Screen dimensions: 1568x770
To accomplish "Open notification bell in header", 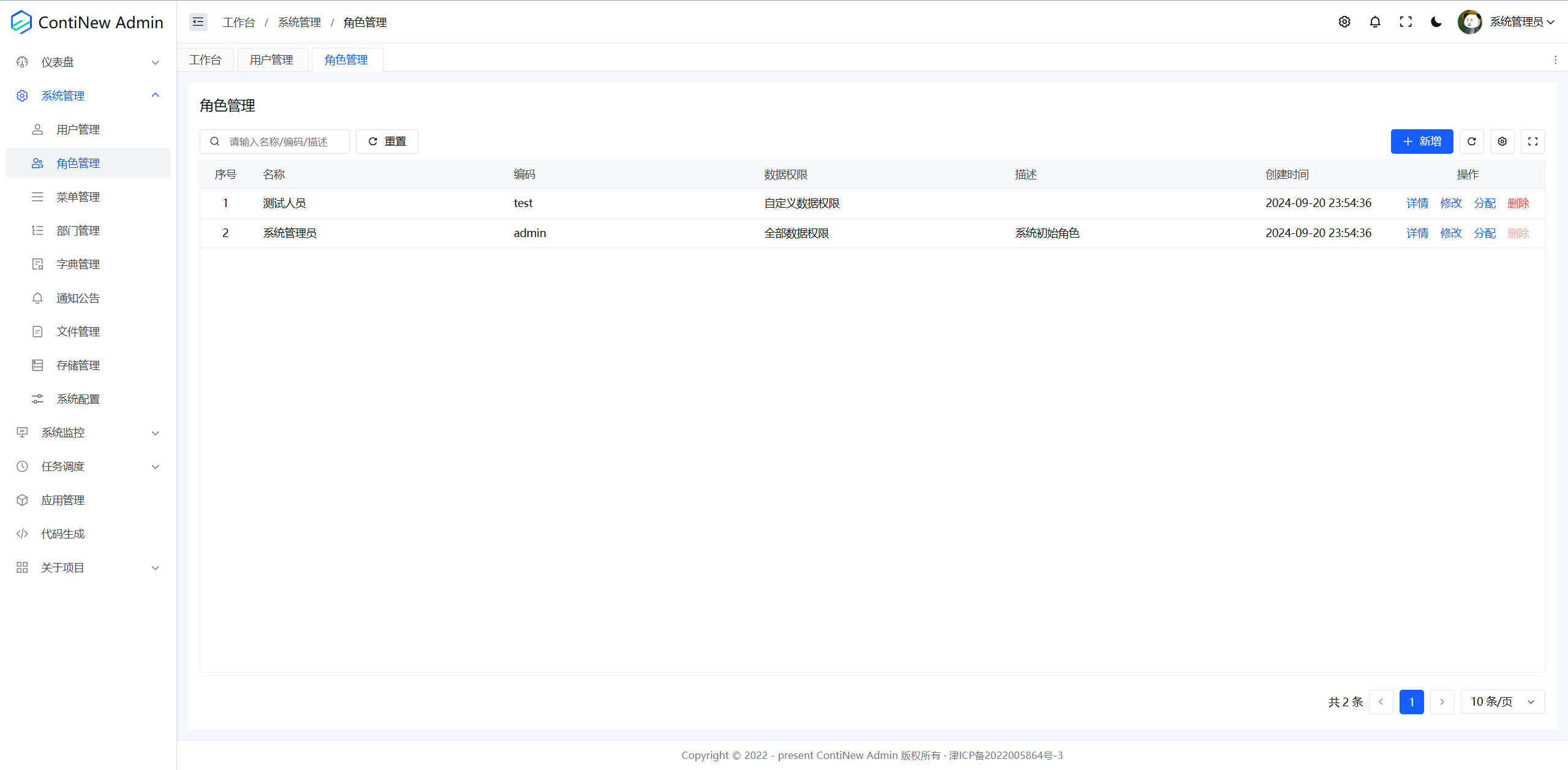I will [x=1375, y=22].
